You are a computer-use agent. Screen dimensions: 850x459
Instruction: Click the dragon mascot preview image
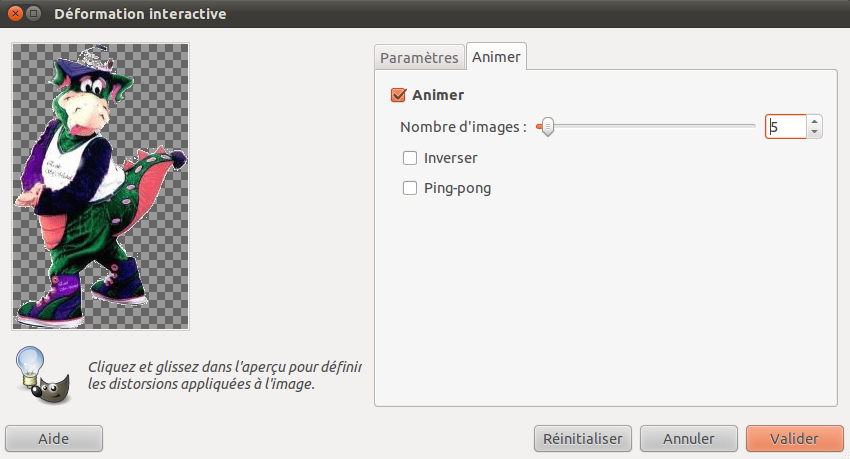100,186
